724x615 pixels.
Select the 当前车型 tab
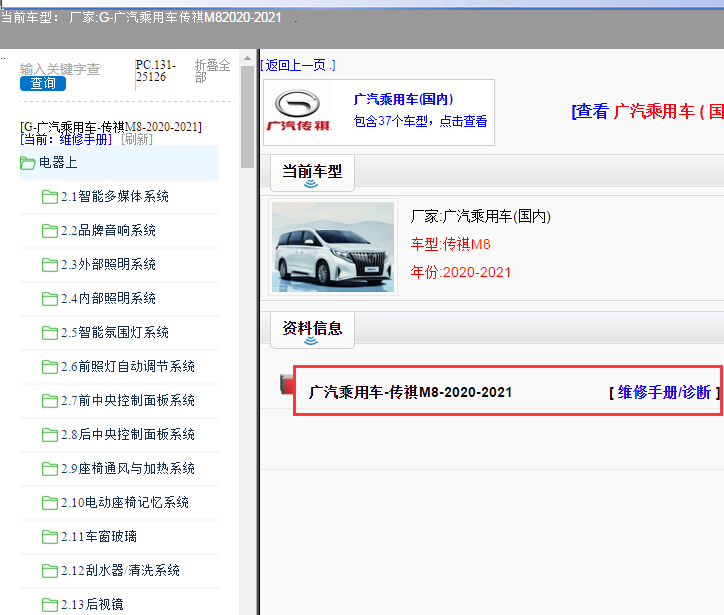click(313, 173)
